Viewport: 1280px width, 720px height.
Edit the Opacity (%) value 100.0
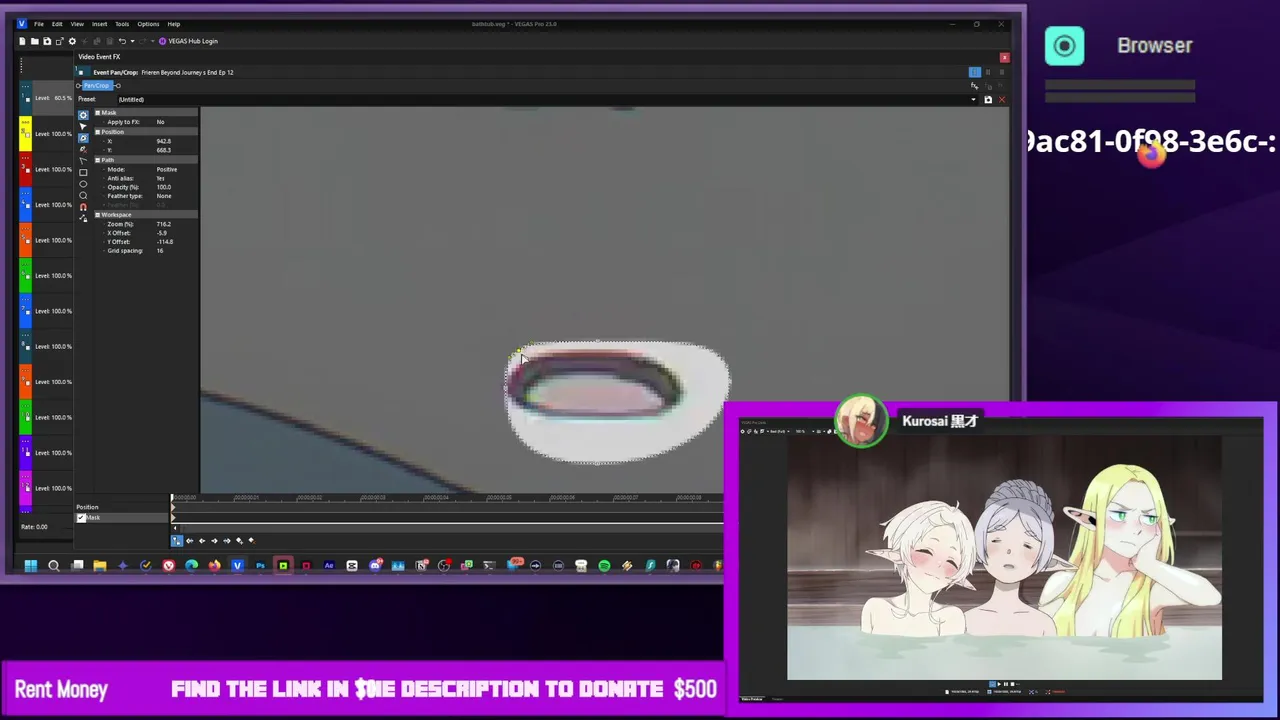click(164, 187)
